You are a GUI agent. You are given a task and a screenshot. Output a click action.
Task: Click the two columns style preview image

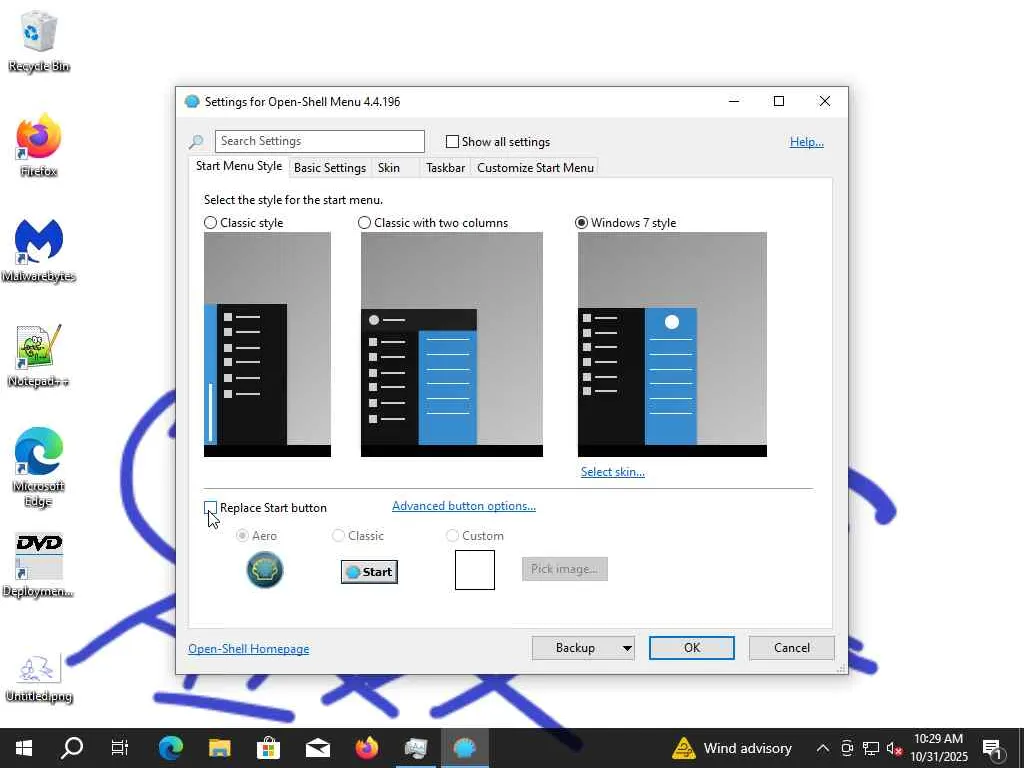(x=452, y=344)
